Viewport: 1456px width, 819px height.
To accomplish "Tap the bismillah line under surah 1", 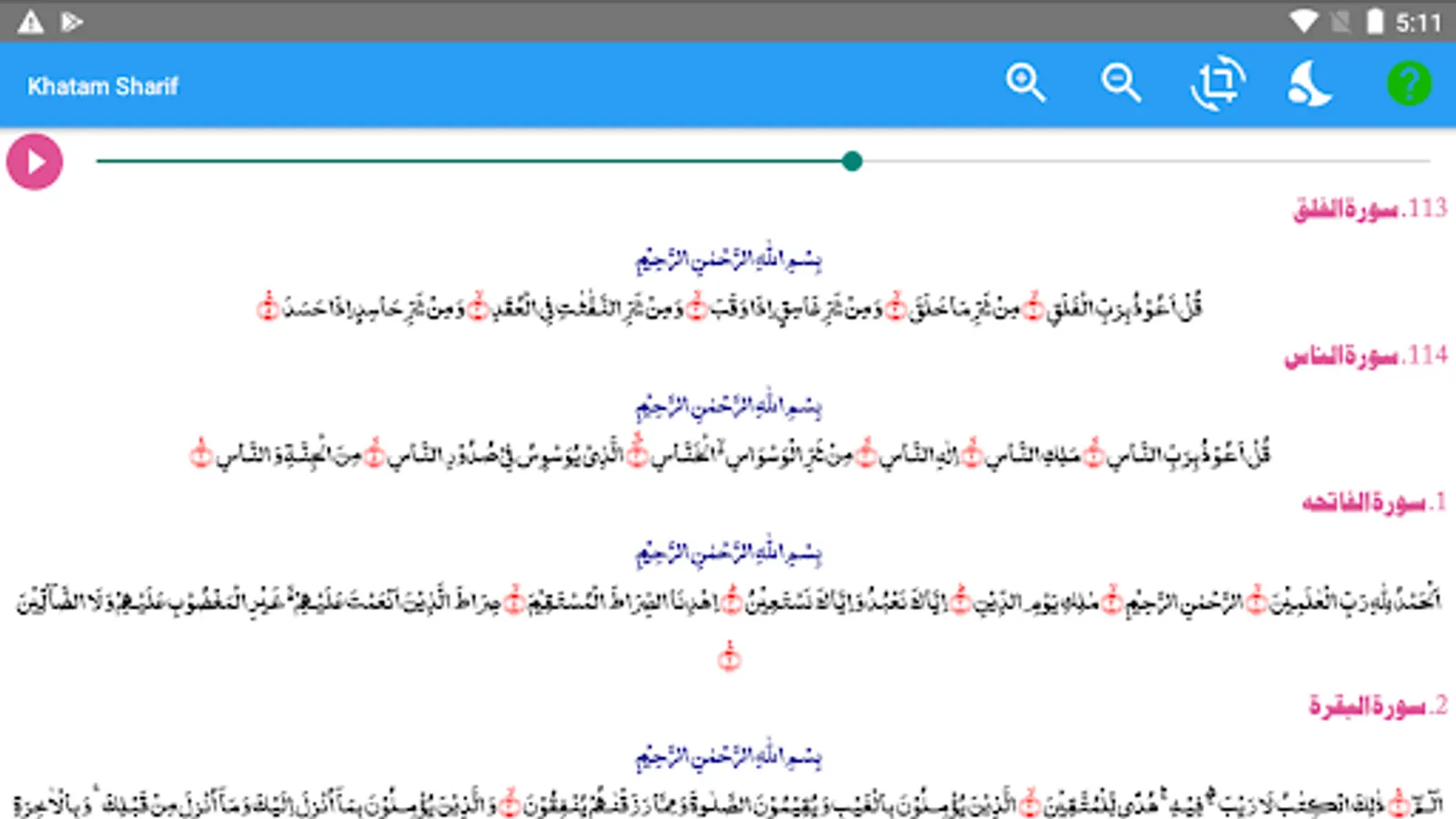I will point(728,552).
